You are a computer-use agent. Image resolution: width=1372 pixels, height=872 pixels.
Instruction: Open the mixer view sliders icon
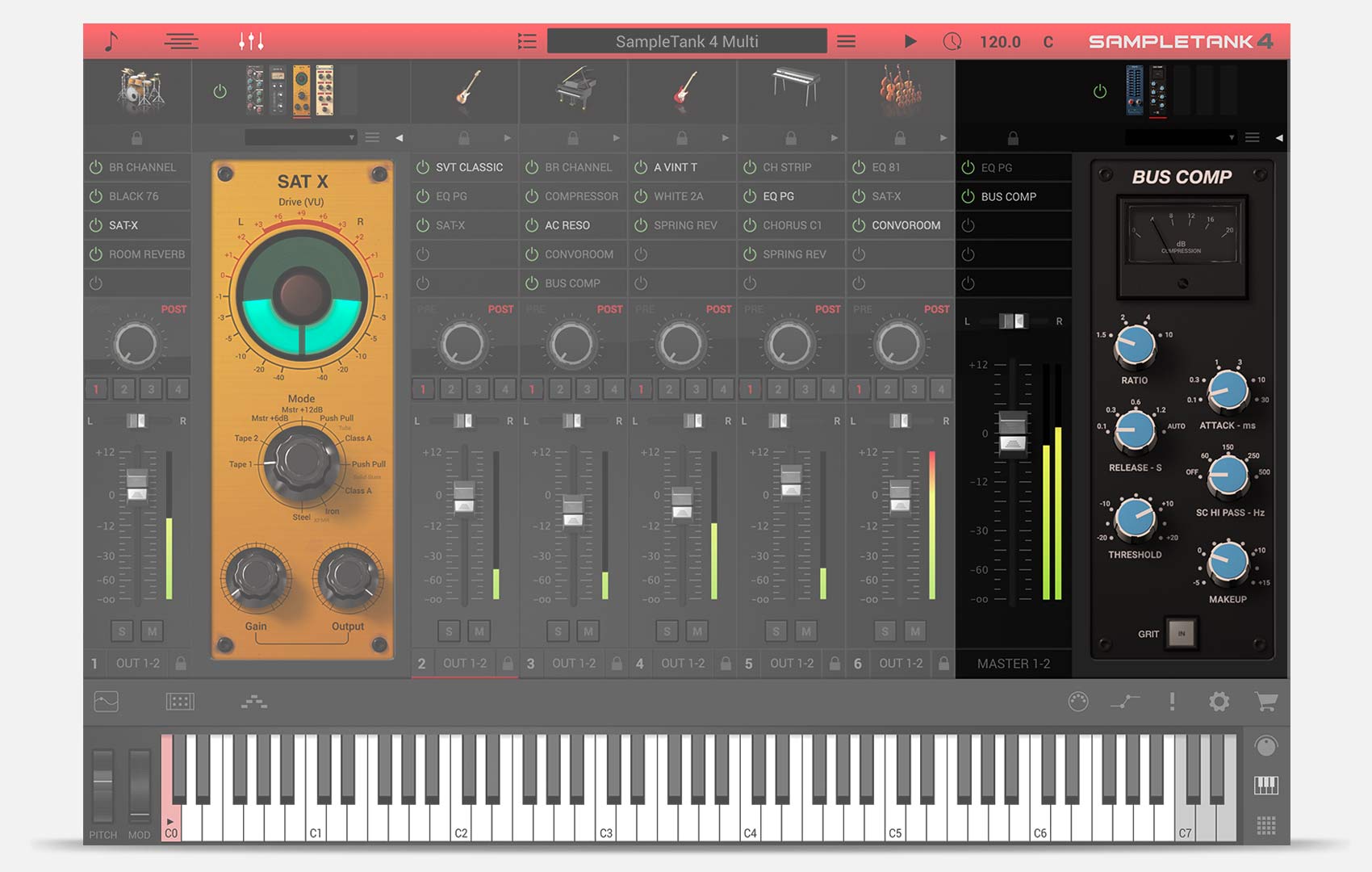(251, 41)
